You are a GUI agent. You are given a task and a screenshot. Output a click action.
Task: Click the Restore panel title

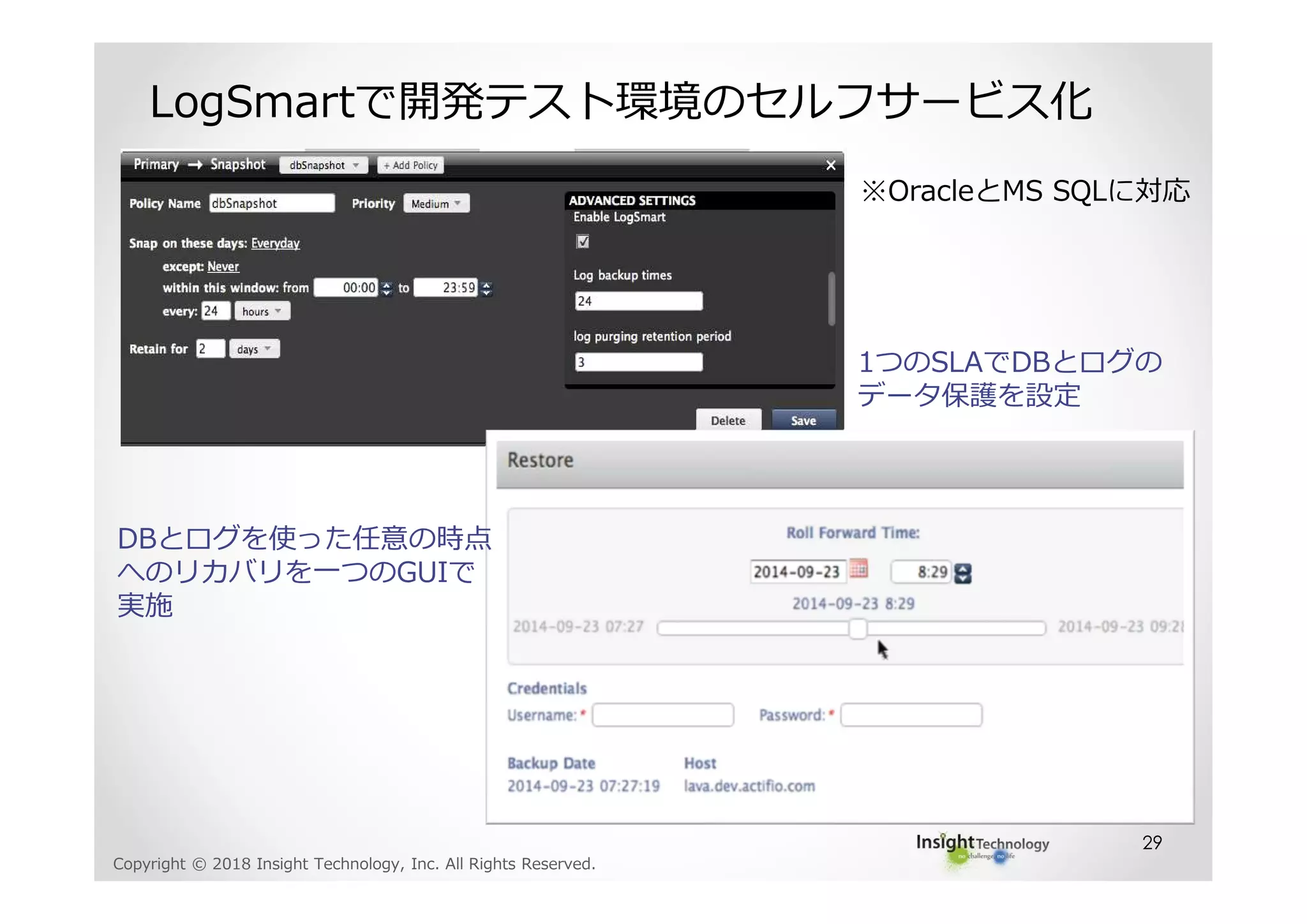[x=541, y=460]
